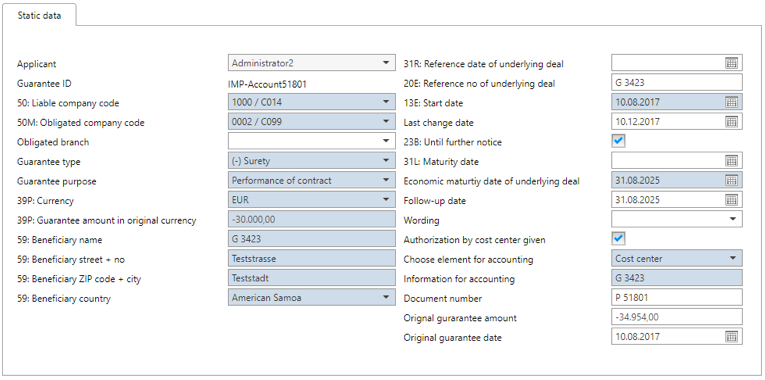The height and width of the screenshot is (380, 765).
Task: Click 20E Reference no of underlying deal field
Action: (x=677, y=82)
